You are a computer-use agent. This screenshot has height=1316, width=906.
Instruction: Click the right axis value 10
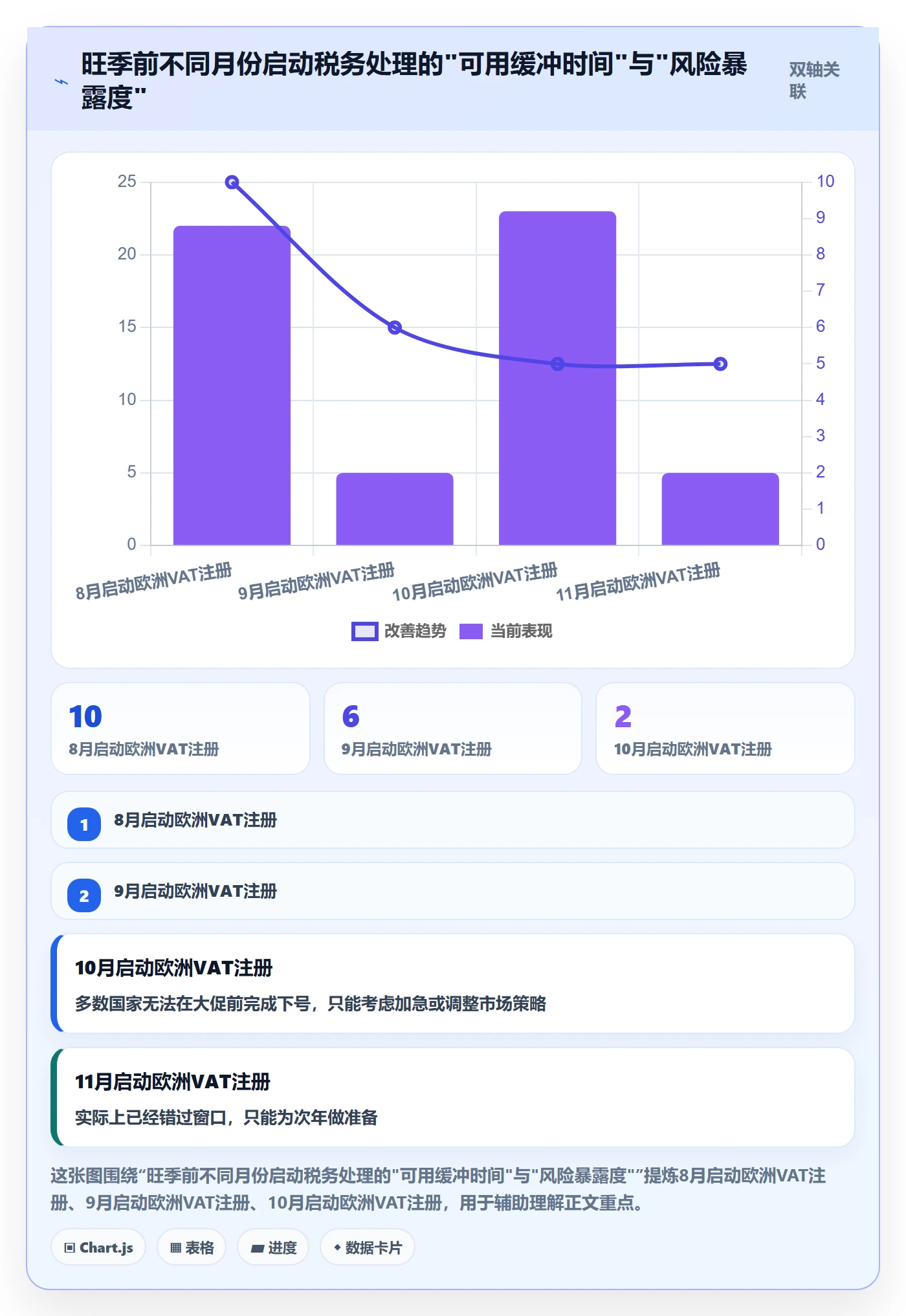(825, 182)
